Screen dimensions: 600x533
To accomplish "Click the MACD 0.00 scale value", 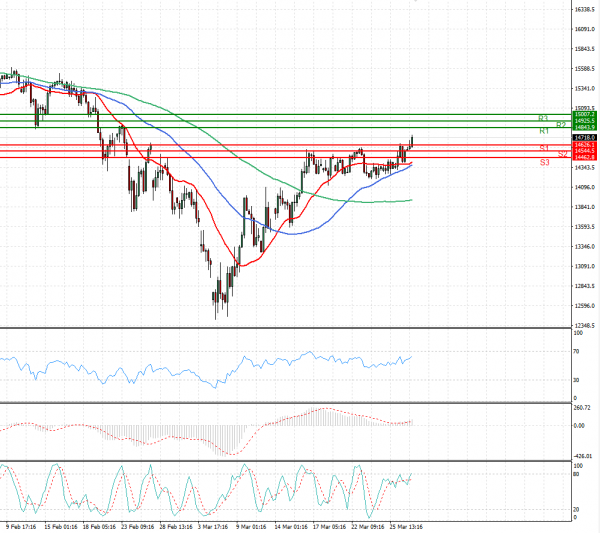I will coord(579,425).
